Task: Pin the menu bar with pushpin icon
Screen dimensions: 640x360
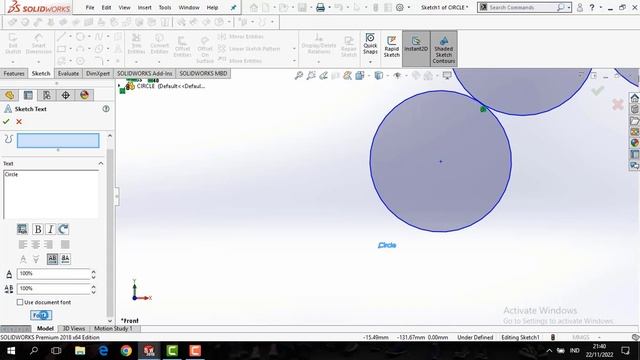Action: (233, 7)
